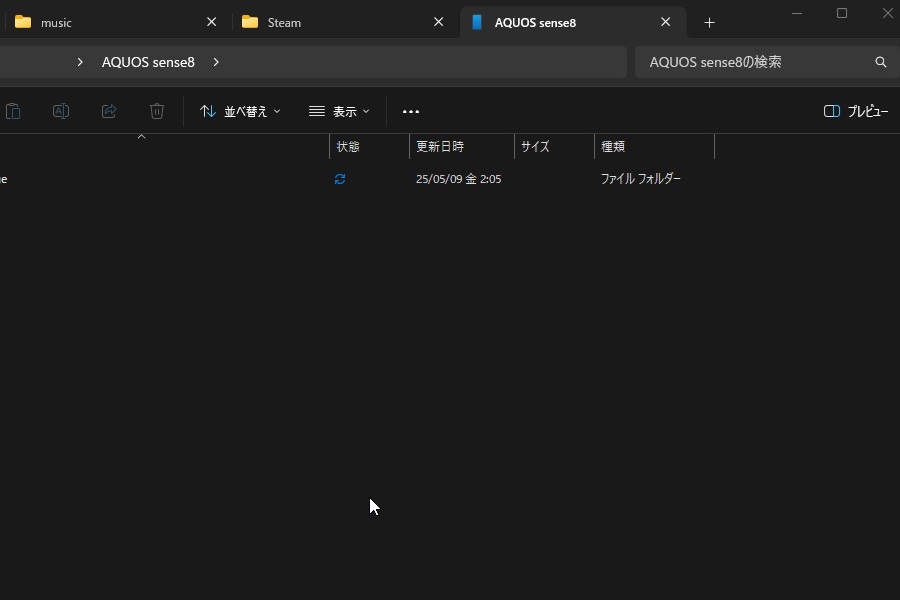The image size is (900, 600).
Task: Click the paste toolbar icon
Action: [13, 111]
